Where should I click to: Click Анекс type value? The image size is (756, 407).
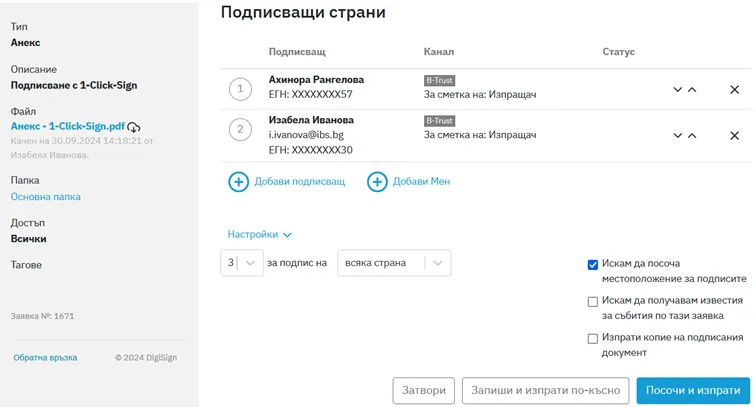click(26, 42)
